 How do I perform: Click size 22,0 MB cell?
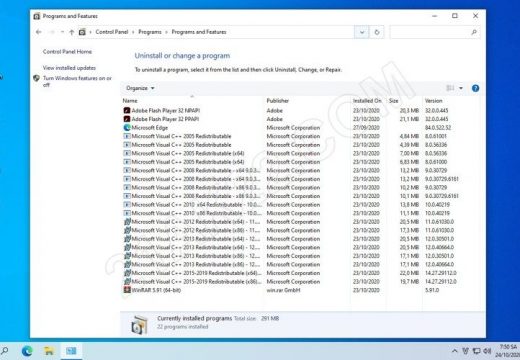tap(409, 273)
